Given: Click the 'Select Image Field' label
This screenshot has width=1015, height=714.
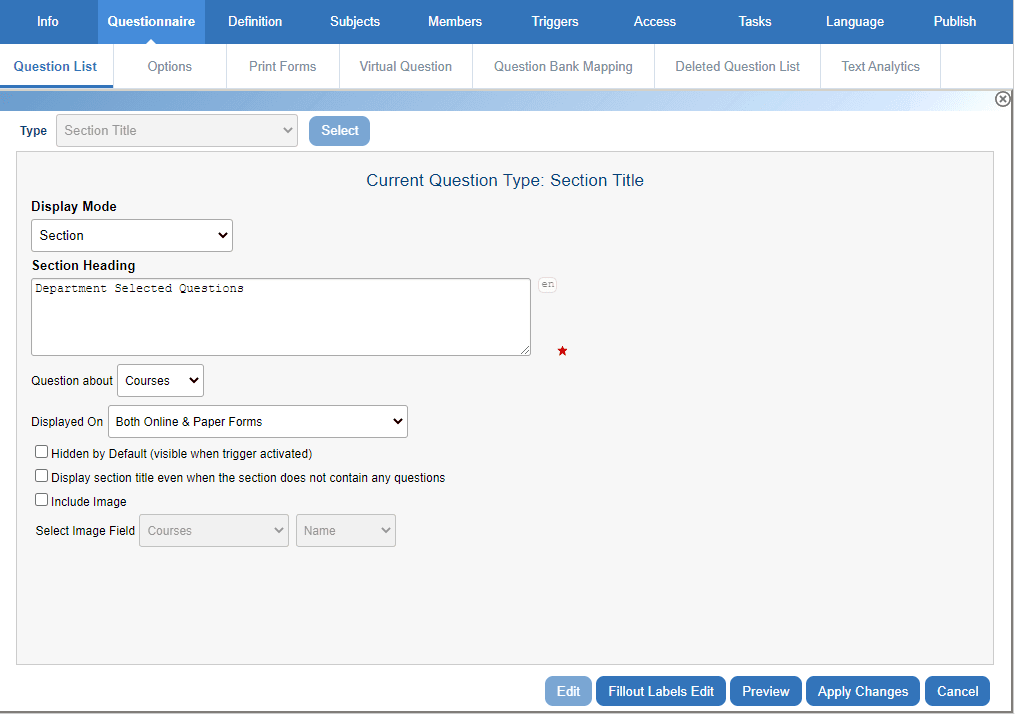Looking at the screenshot, I should point(85,531).
